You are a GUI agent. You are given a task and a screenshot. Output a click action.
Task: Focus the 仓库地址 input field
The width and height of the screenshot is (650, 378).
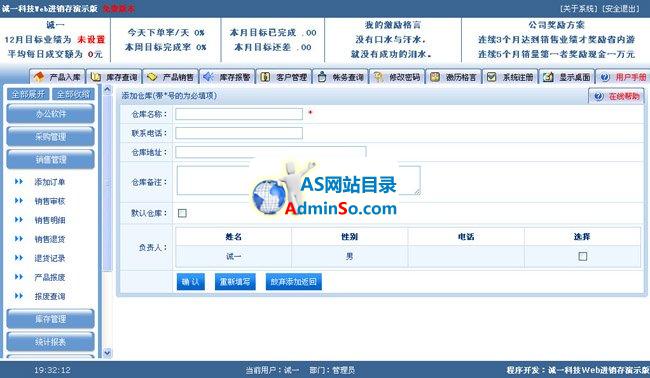[271, 152]
